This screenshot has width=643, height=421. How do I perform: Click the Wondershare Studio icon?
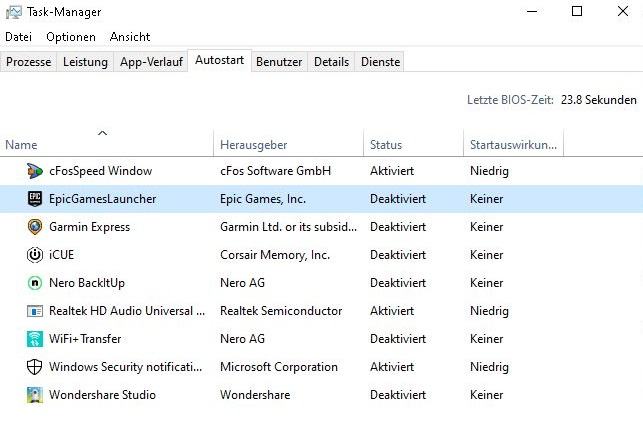pos(34,395)
